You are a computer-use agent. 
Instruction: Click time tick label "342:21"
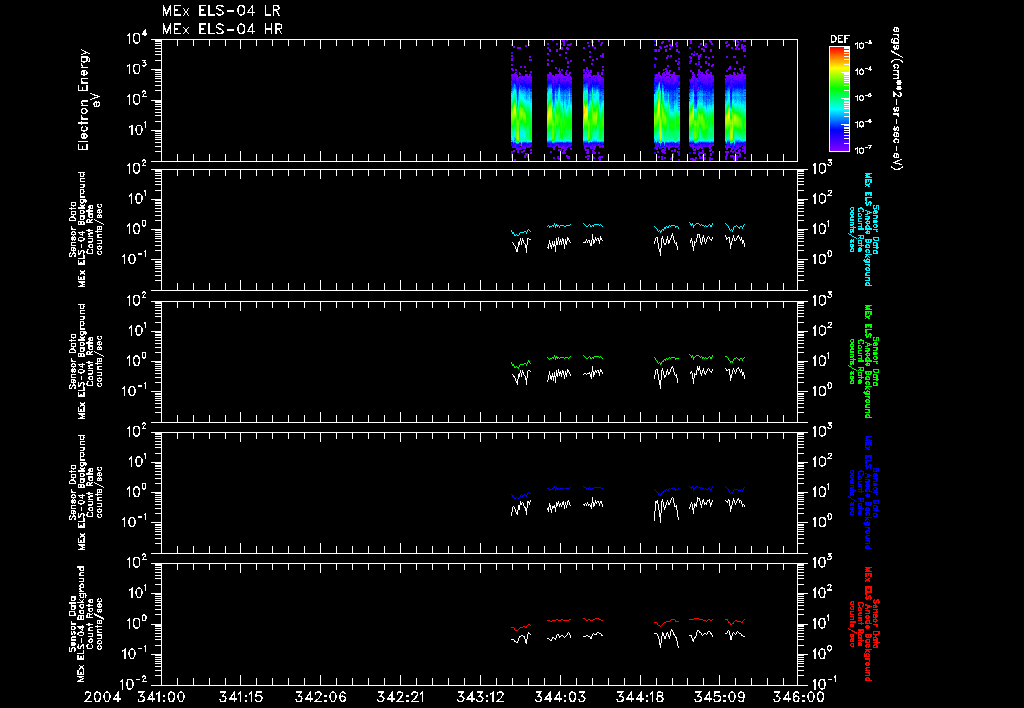400,698
